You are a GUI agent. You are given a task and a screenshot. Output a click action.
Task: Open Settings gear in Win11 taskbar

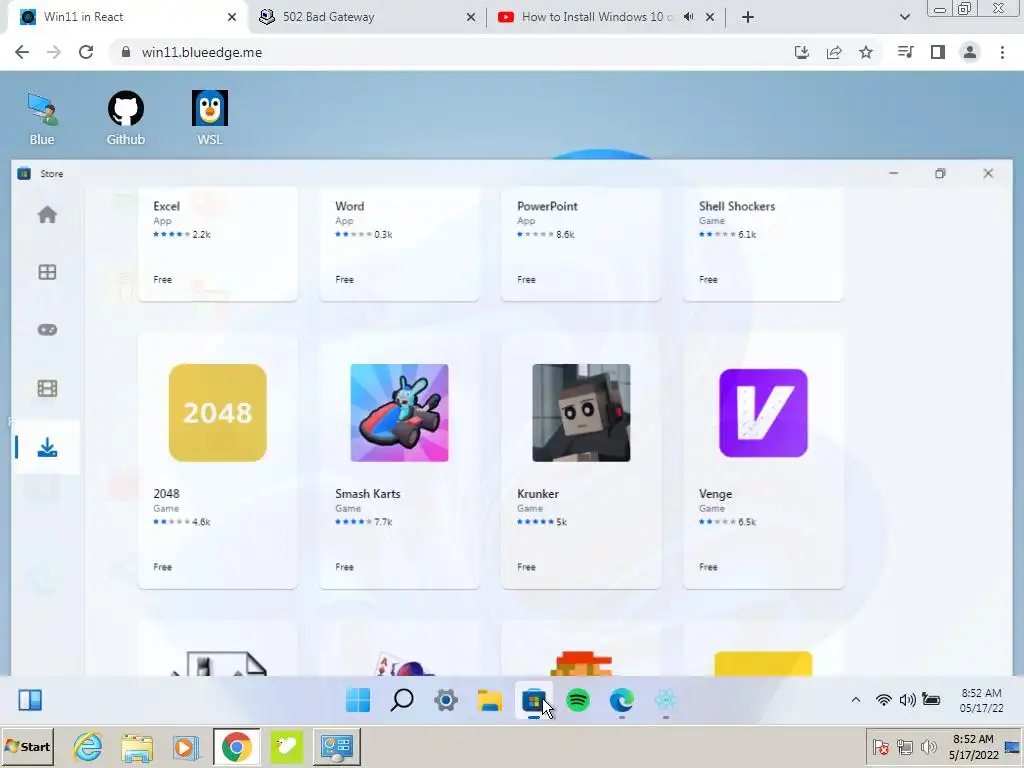[446, 700]
